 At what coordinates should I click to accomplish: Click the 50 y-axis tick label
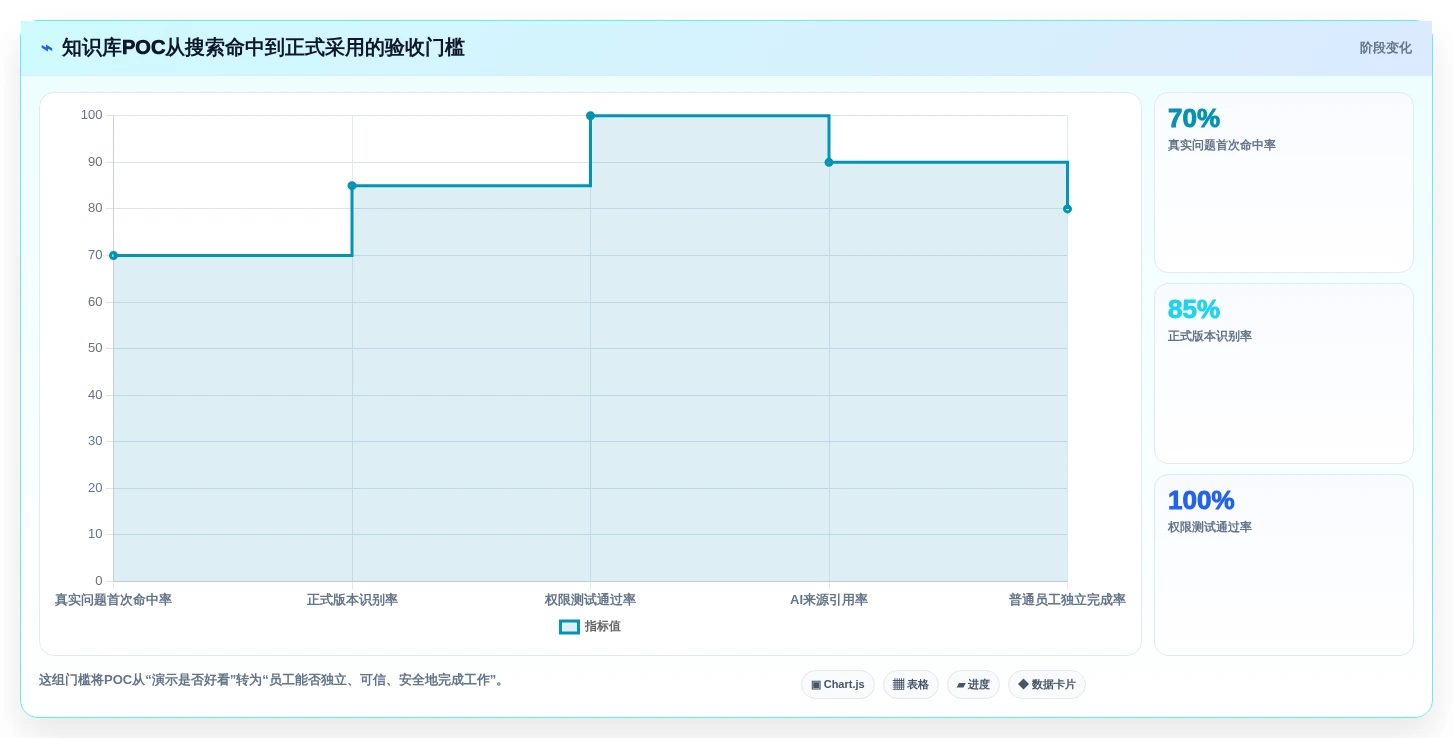click(x=95, y=348)
